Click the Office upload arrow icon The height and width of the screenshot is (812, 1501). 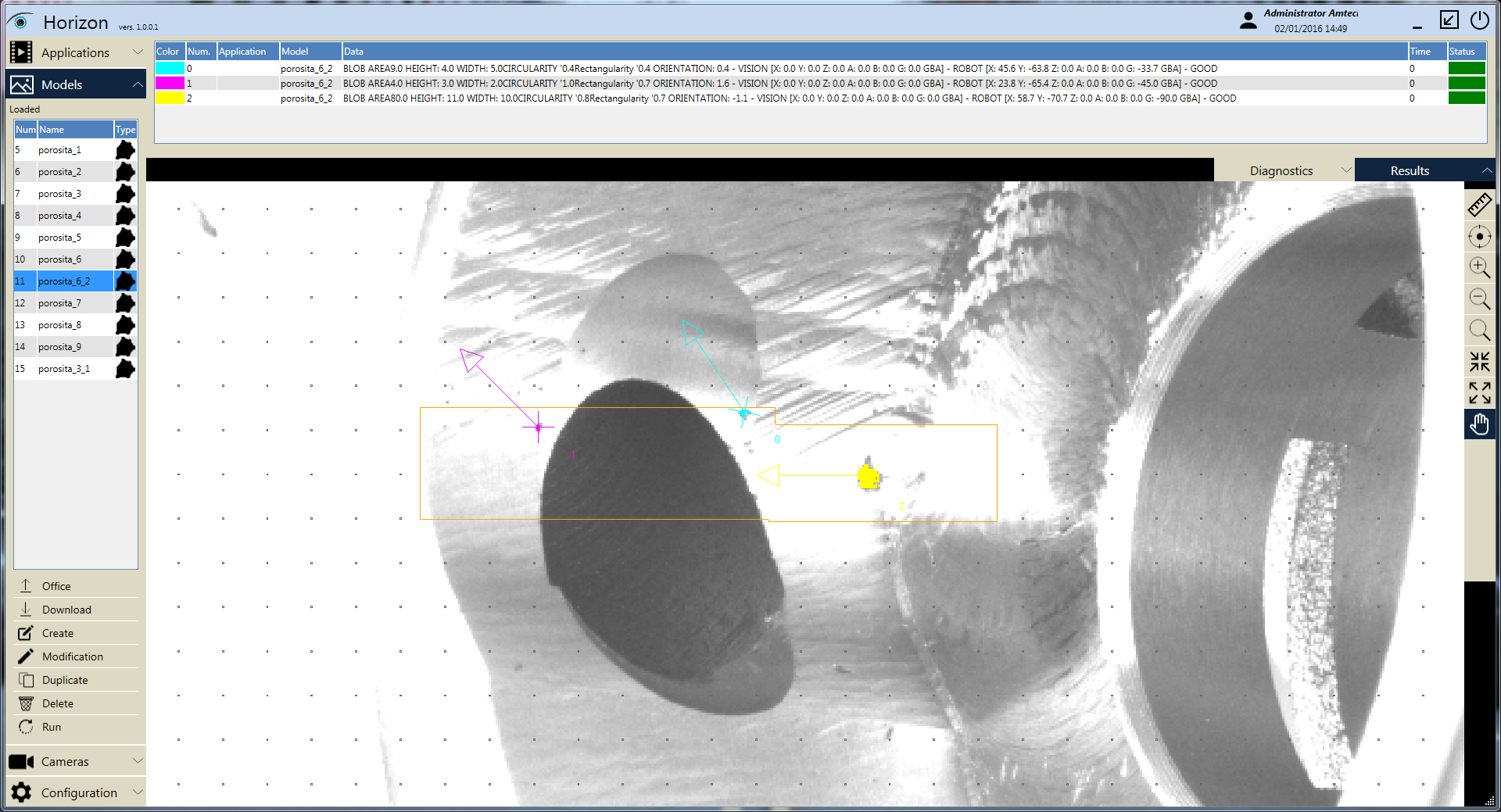point(26,585)
